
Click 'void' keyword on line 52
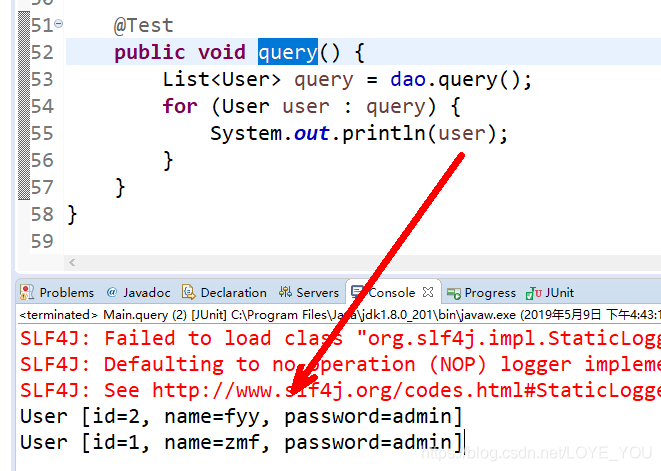point(222,52)
